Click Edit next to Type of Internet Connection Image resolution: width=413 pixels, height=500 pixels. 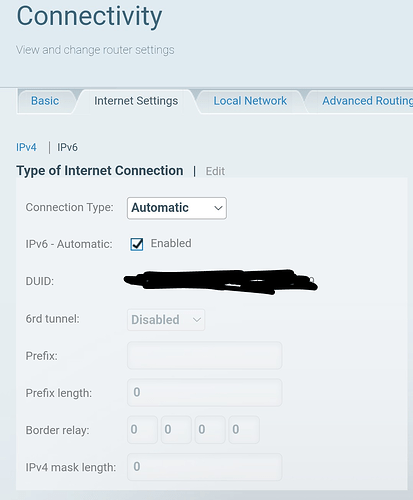[x=215, y=171]
